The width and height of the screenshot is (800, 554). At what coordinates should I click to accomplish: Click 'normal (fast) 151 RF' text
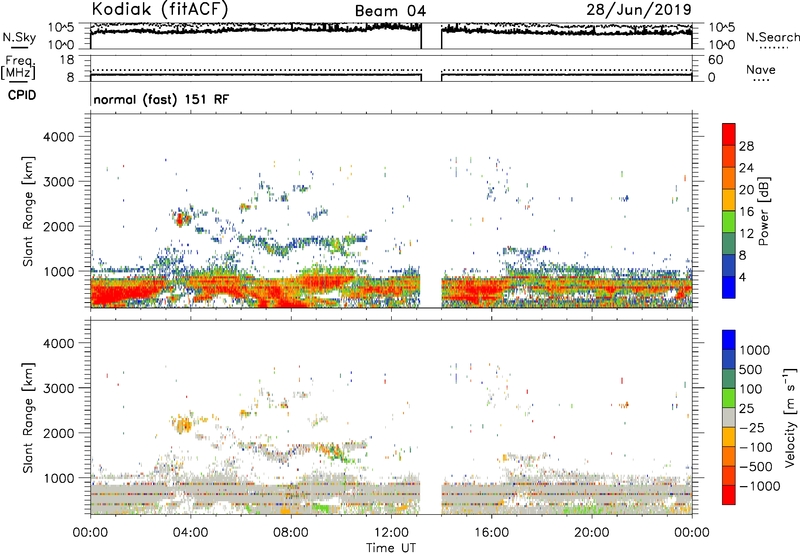161,99
